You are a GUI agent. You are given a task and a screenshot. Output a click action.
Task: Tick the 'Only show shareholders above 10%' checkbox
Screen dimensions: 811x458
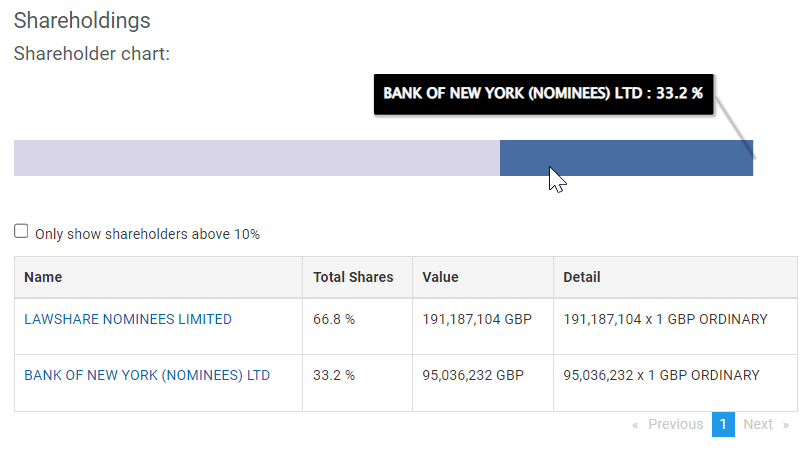[x=21, y=231]
